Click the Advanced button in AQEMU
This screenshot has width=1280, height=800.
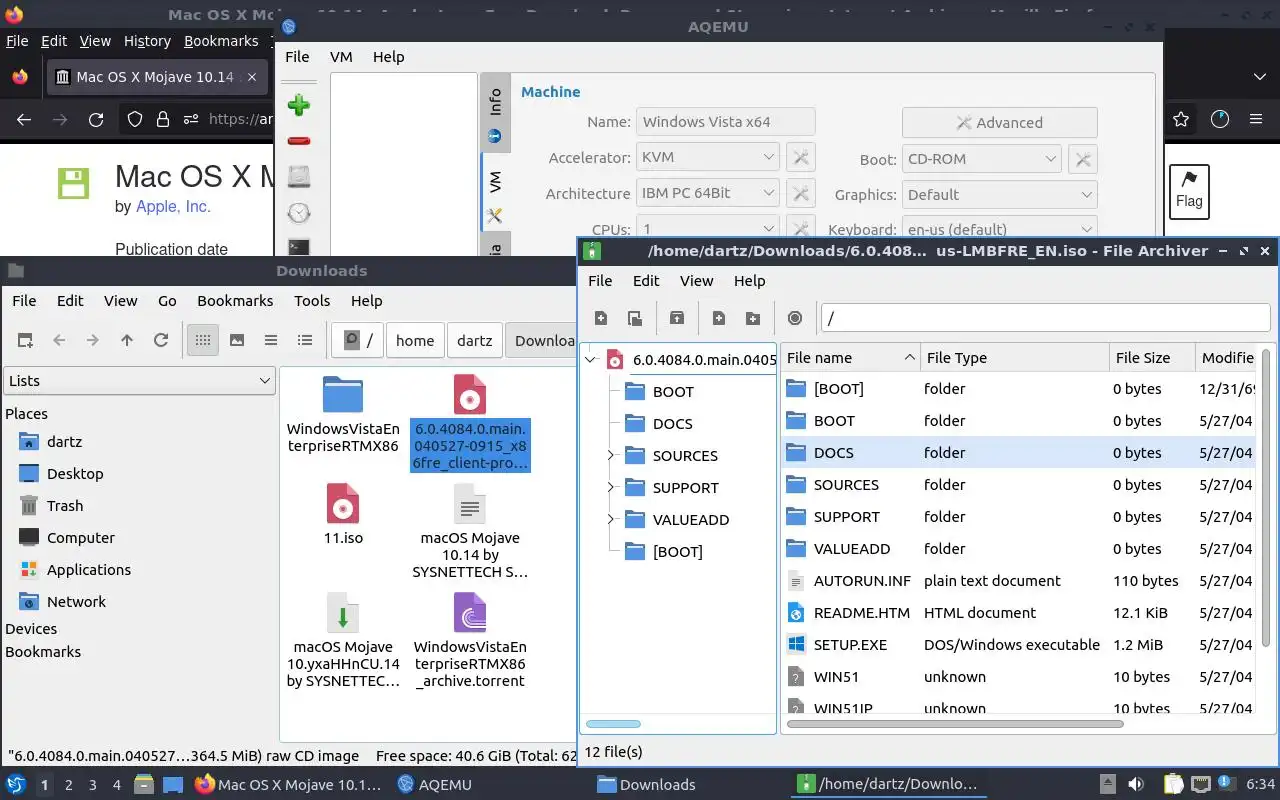pos(999,122)
